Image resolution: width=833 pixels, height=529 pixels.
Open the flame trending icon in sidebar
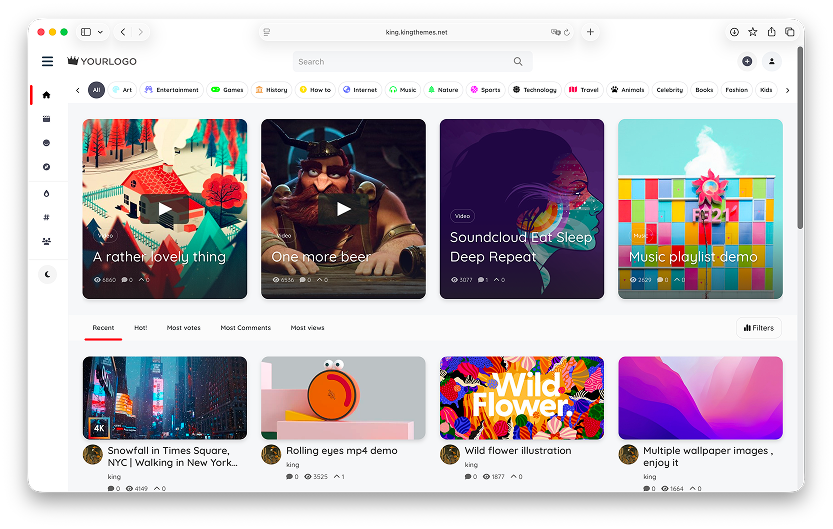pos(47,193)
